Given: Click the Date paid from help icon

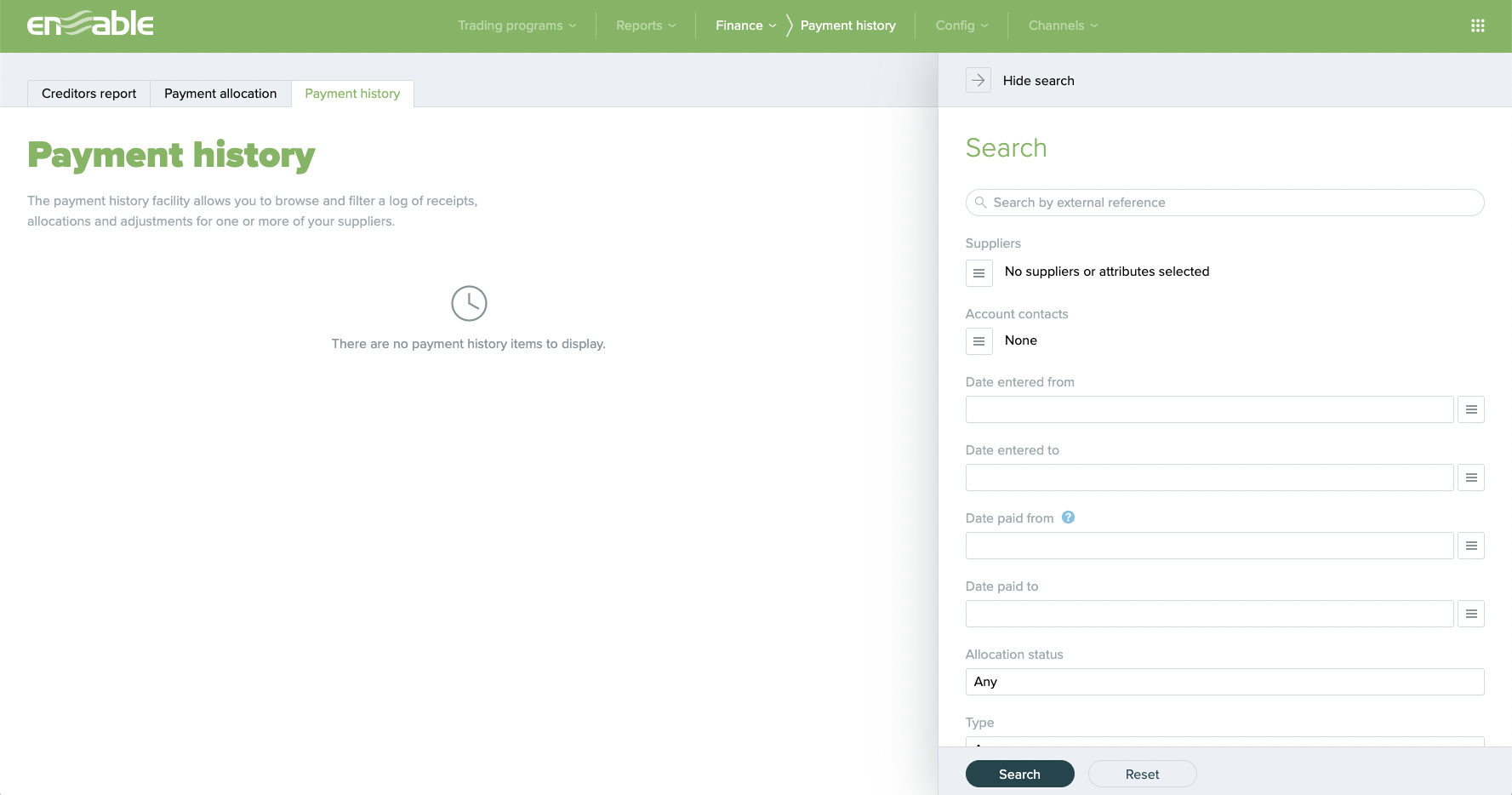Looking at the screenshot, I should click(1069, 517).
